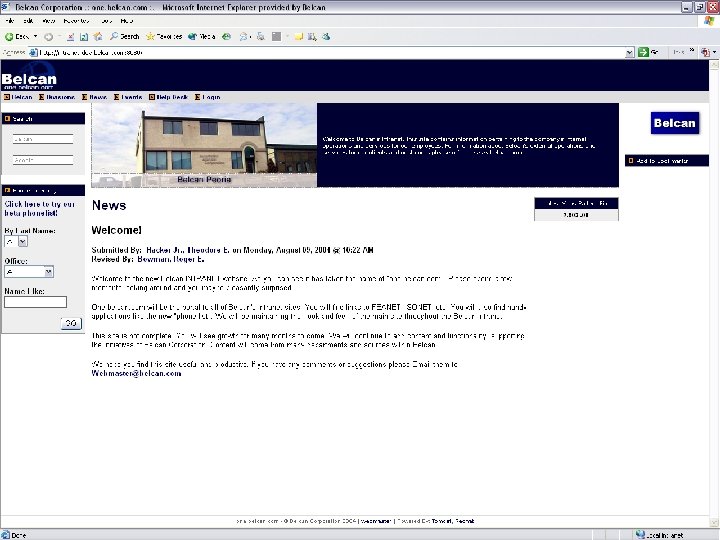Viewport: 720px width, 540px height.
Task: Expand the Links toolbar chevron
Action: tap(692, 51)
